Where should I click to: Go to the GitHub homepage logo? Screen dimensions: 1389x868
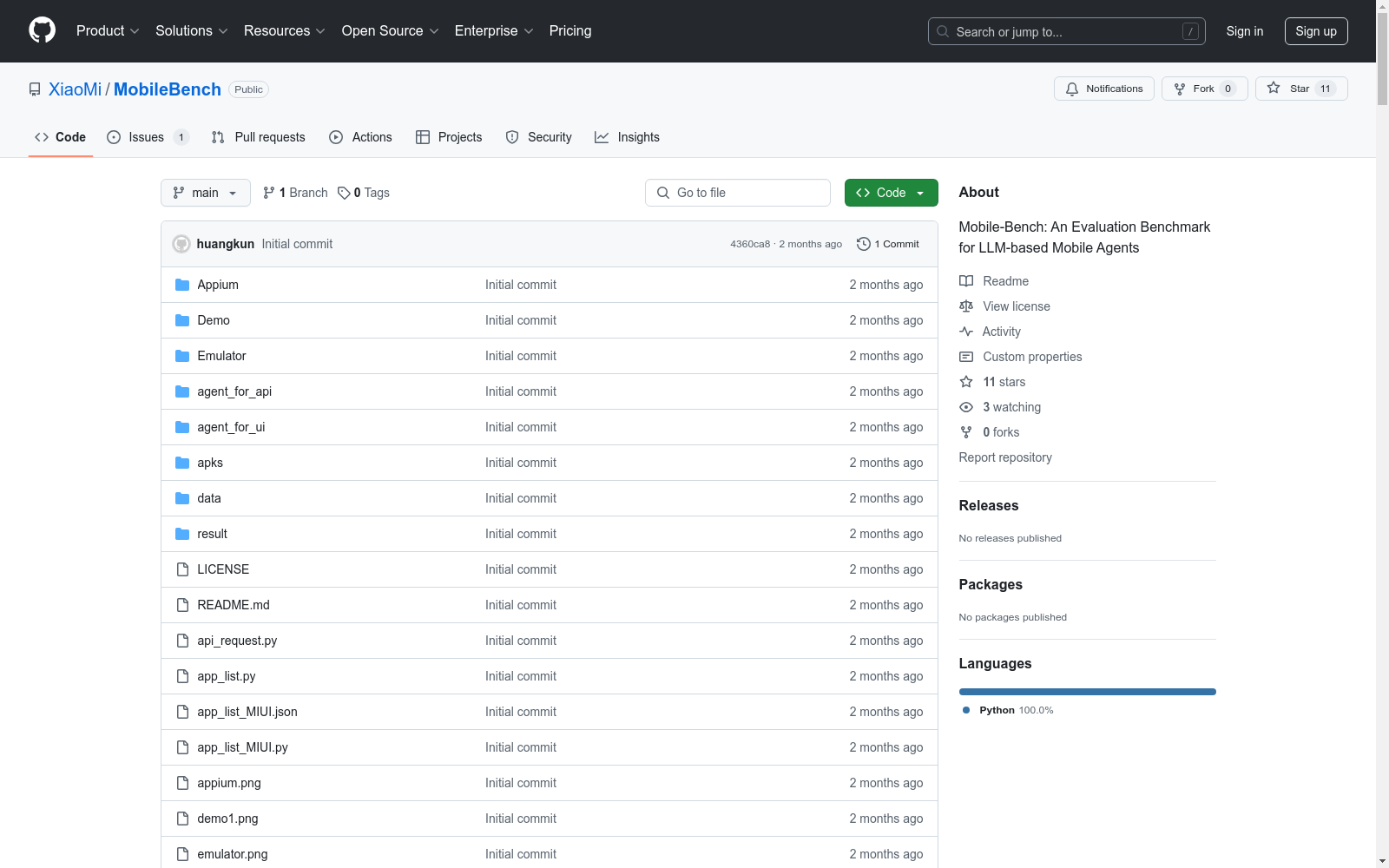pyautogui.click(x=42, y=30)
